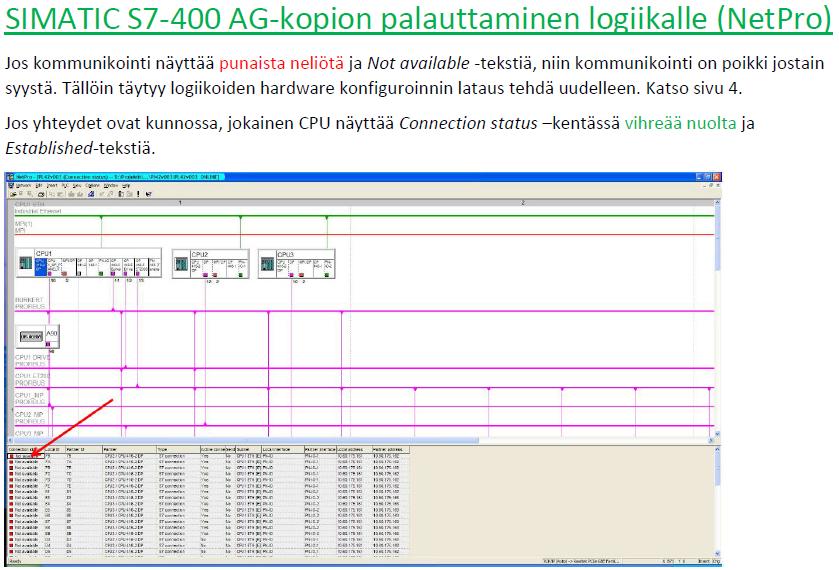839x570 pixels.
Task: Select the CPU module slot in CPU2 station
Action: (196, 267)
